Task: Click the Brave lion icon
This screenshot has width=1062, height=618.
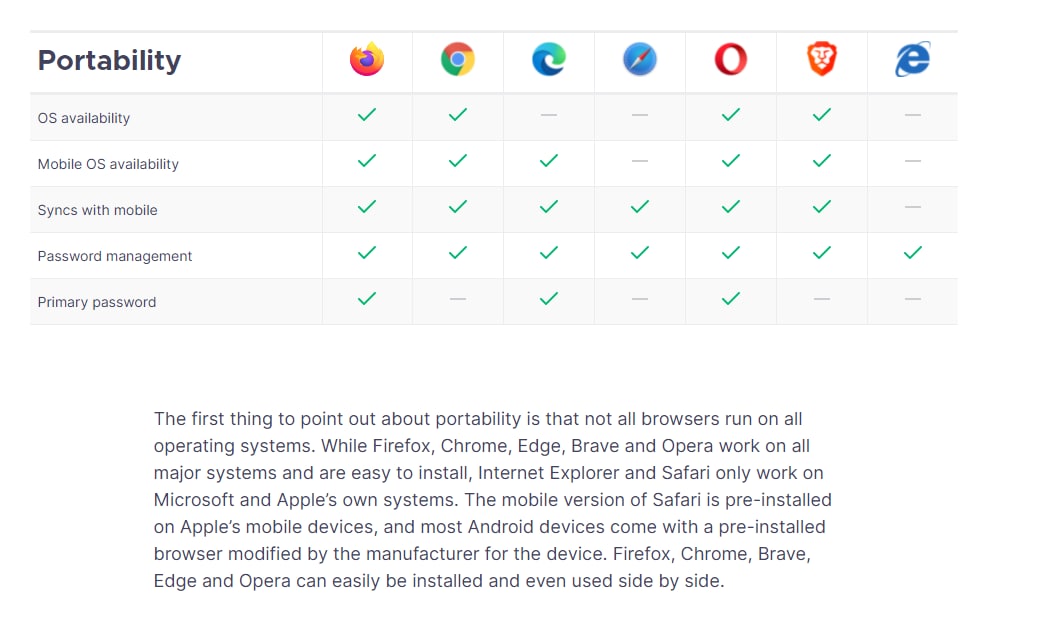Action: [822, 59]
